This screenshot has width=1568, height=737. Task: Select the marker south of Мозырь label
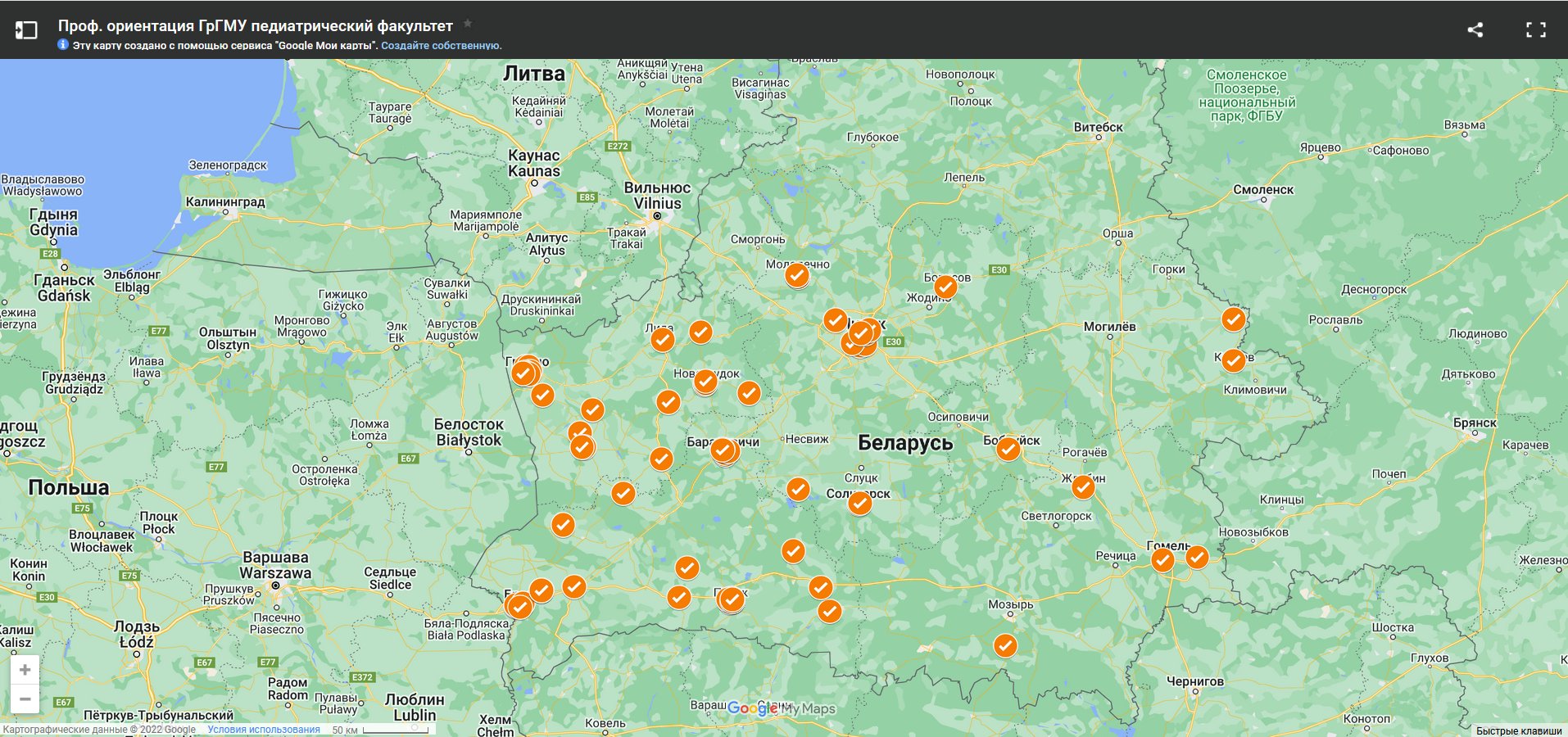tap(1005, 645)
